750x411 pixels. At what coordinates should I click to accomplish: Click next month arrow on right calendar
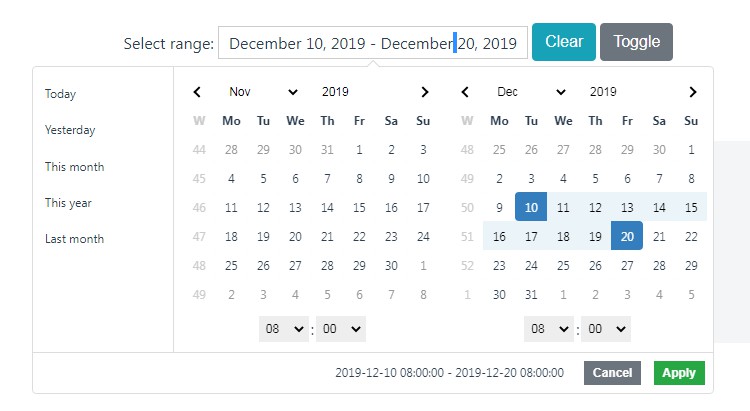tap(692, 92)
